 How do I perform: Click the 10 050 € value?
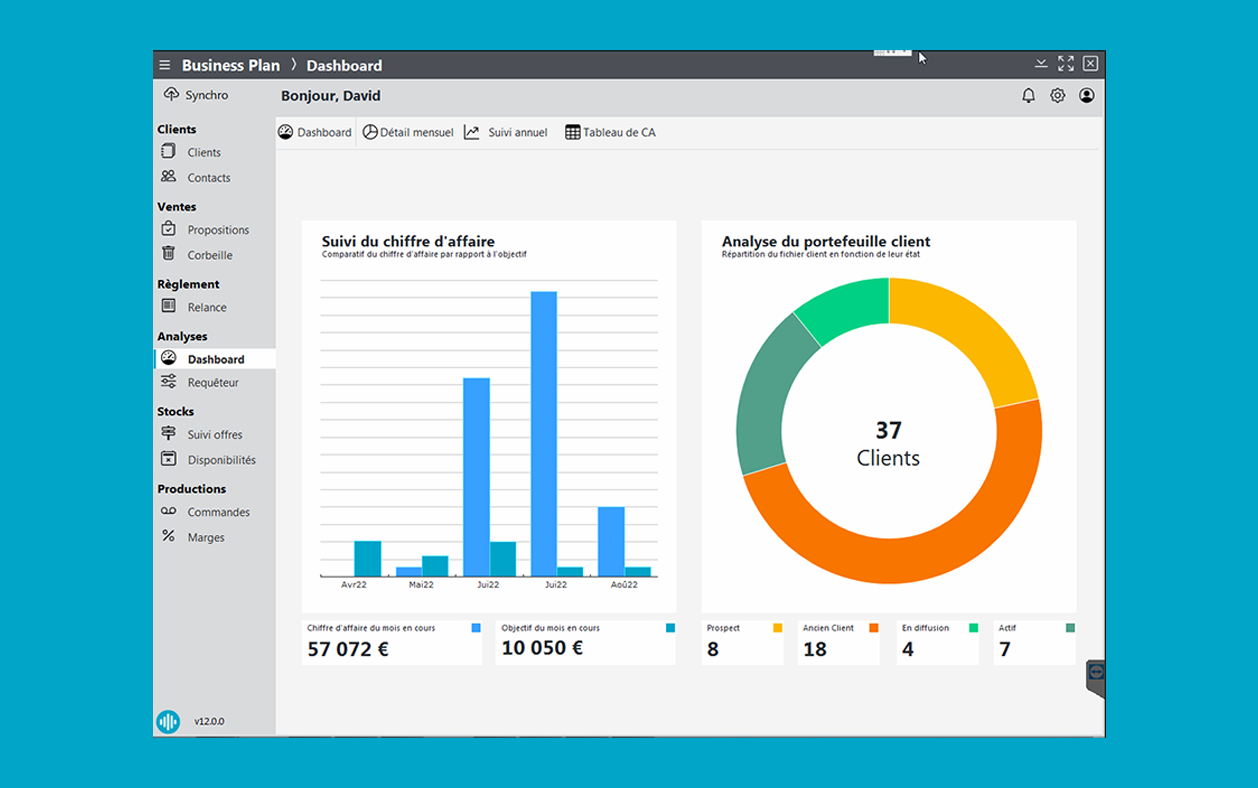[x=542, y=648]
